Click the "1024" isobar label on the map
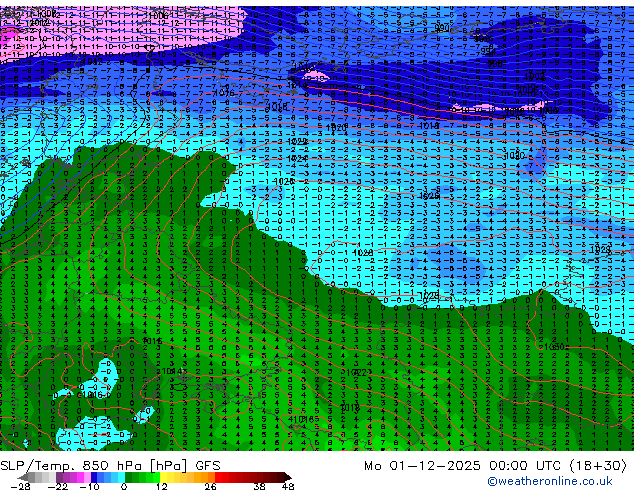Viewport: 634px width, 490px height. [x=297, y=159]
